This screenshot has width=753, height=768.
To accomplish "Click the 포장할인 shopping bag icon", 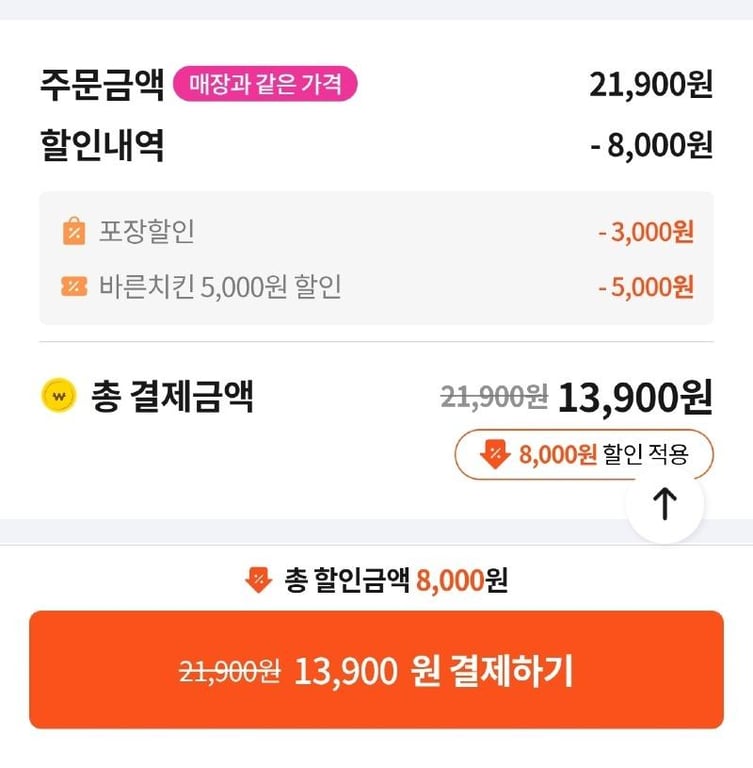I will click(74, 231).
